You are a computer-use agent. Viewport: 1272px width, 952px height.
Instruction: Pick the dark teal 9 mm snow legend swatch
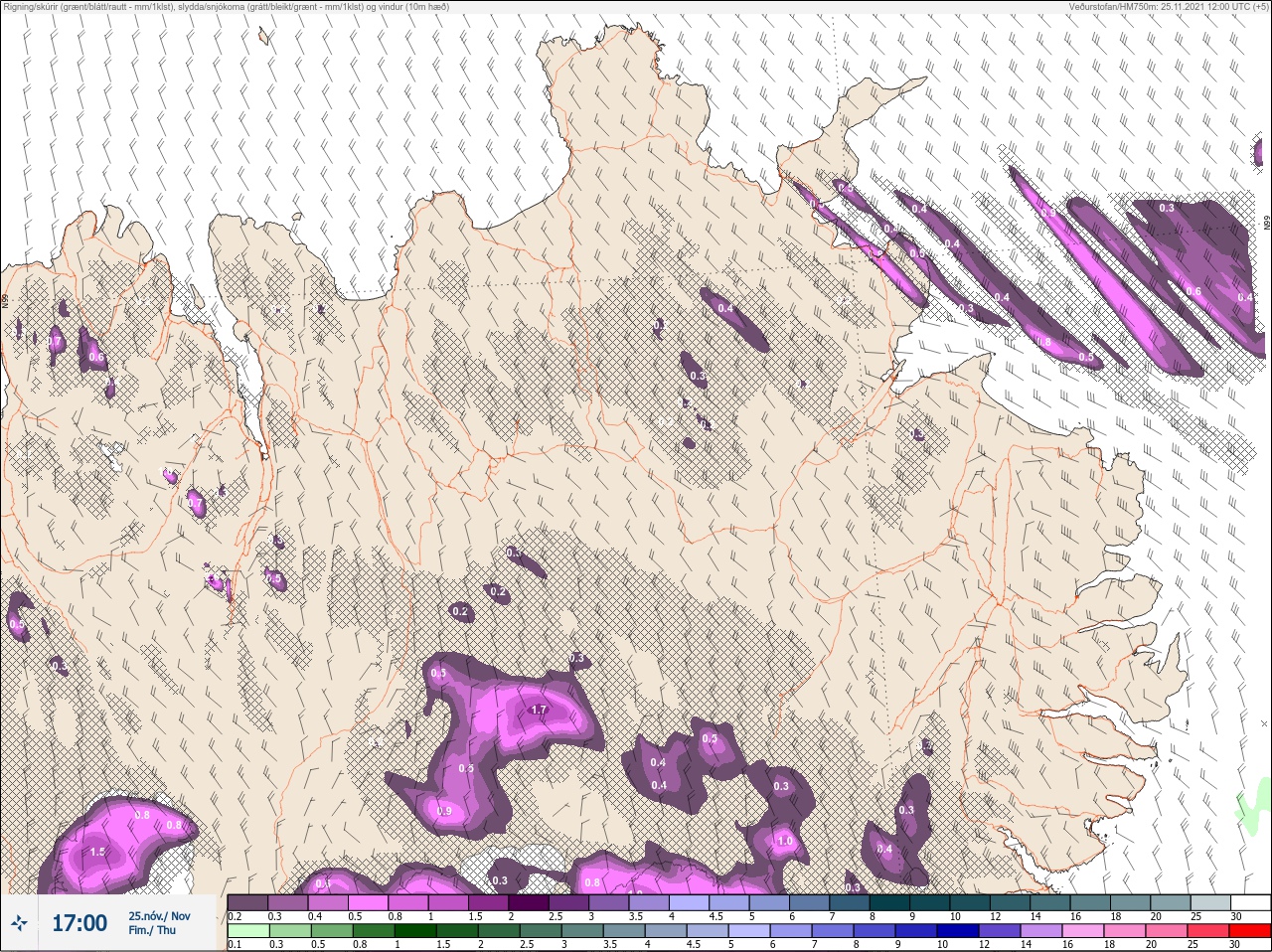click(930, 902)
